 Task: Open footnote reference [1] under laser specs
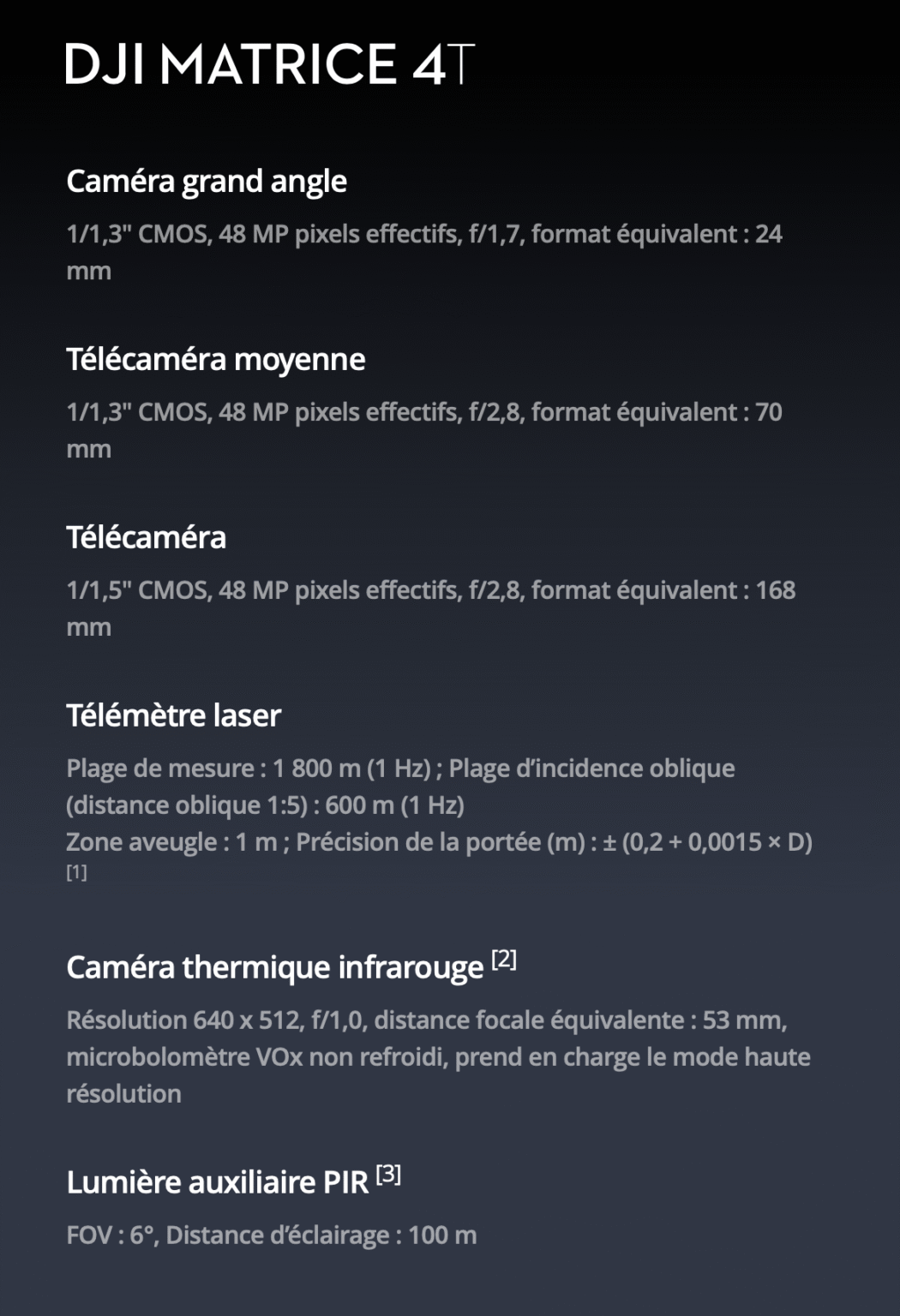[77, 872]
